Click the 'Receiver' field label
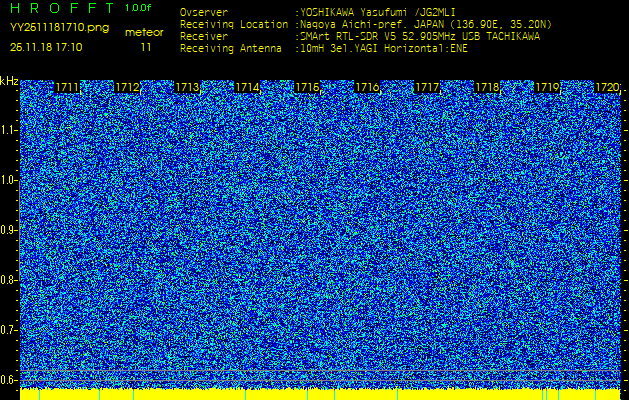This screenshot has width=629, height=400. click(x=204, y=37)
